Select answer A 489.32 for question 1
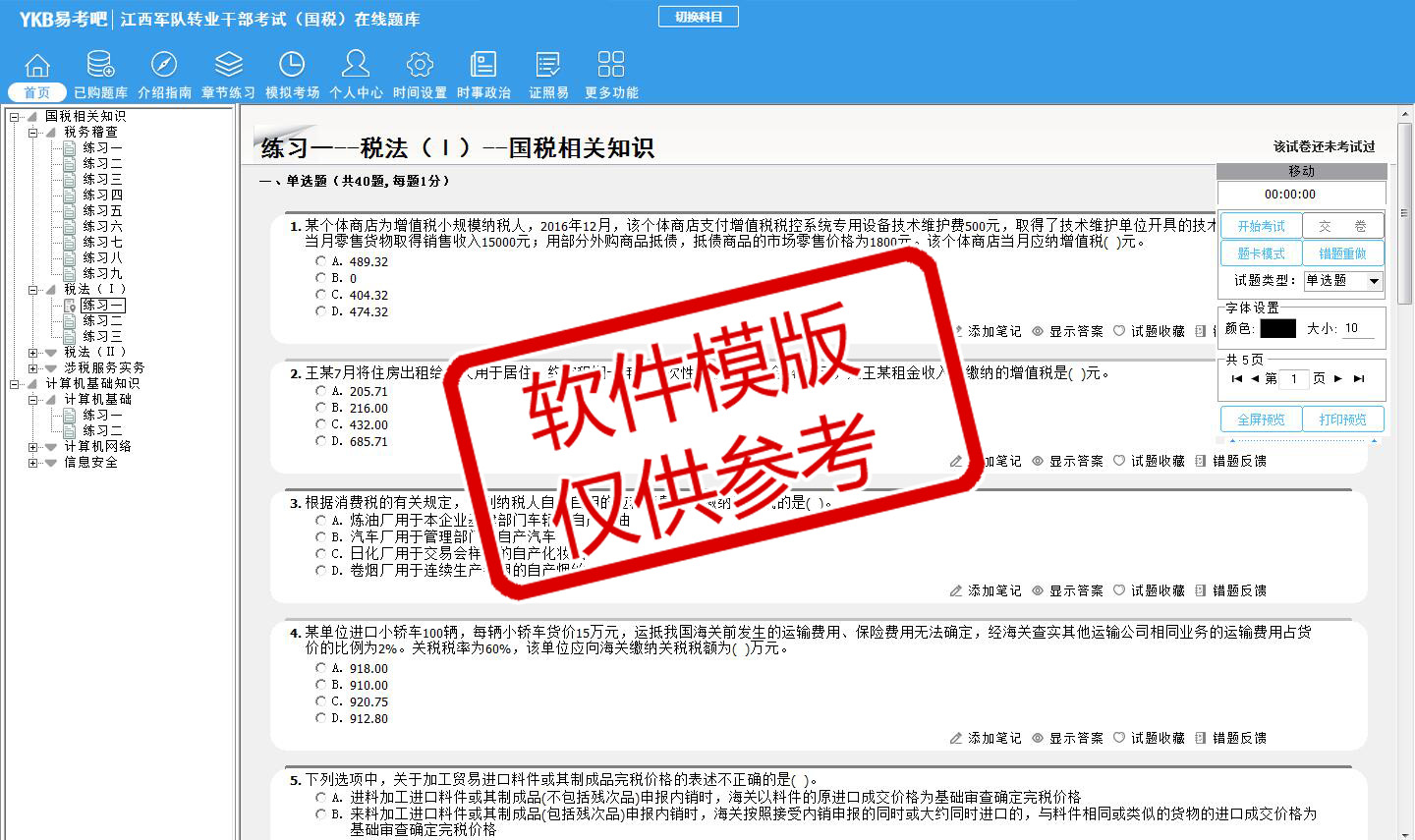 [x=320, y=261]
